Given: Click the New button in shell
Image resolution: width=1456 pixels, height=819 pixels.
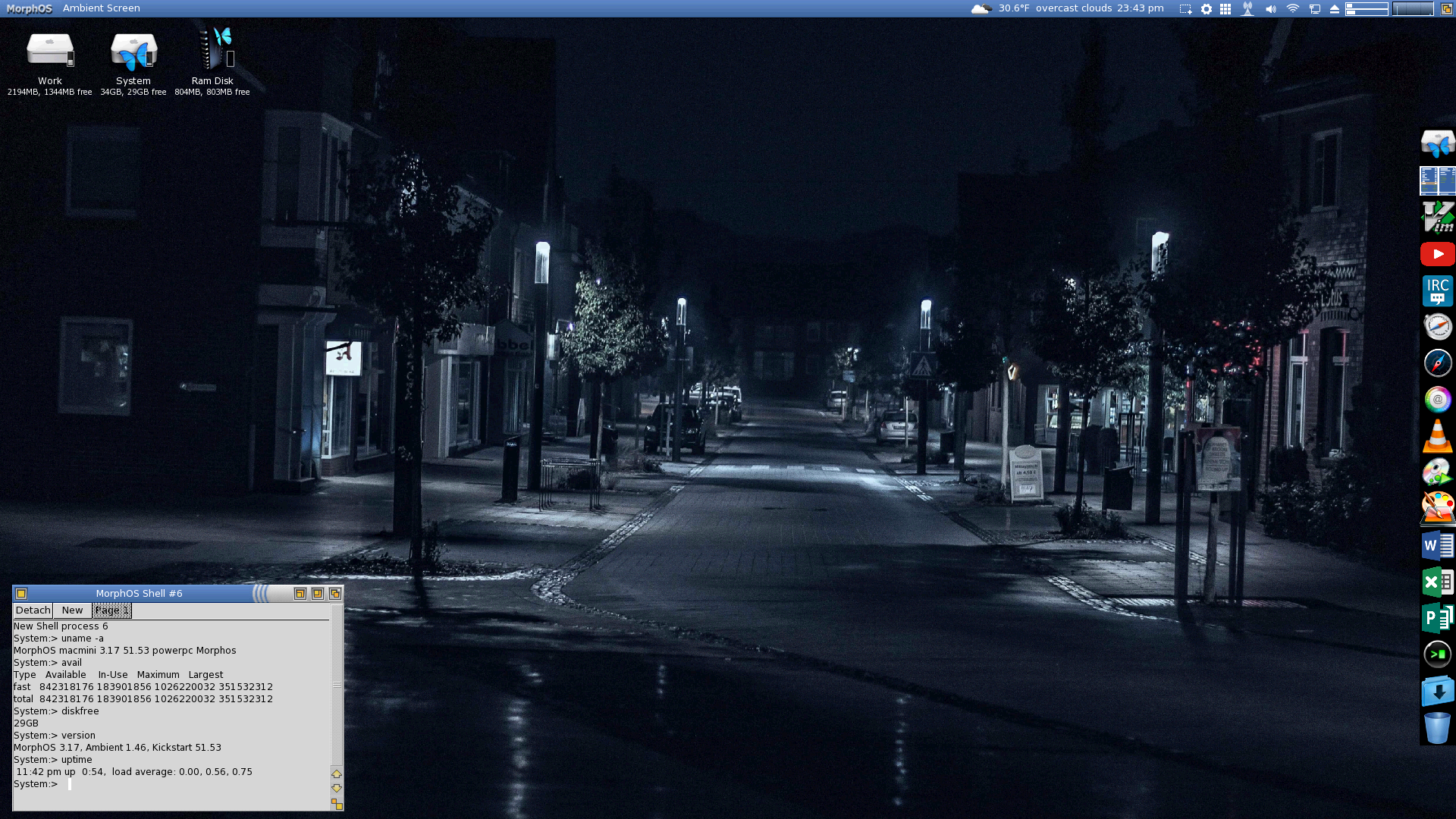Looking at the screenshot, I should coord(72,610).
